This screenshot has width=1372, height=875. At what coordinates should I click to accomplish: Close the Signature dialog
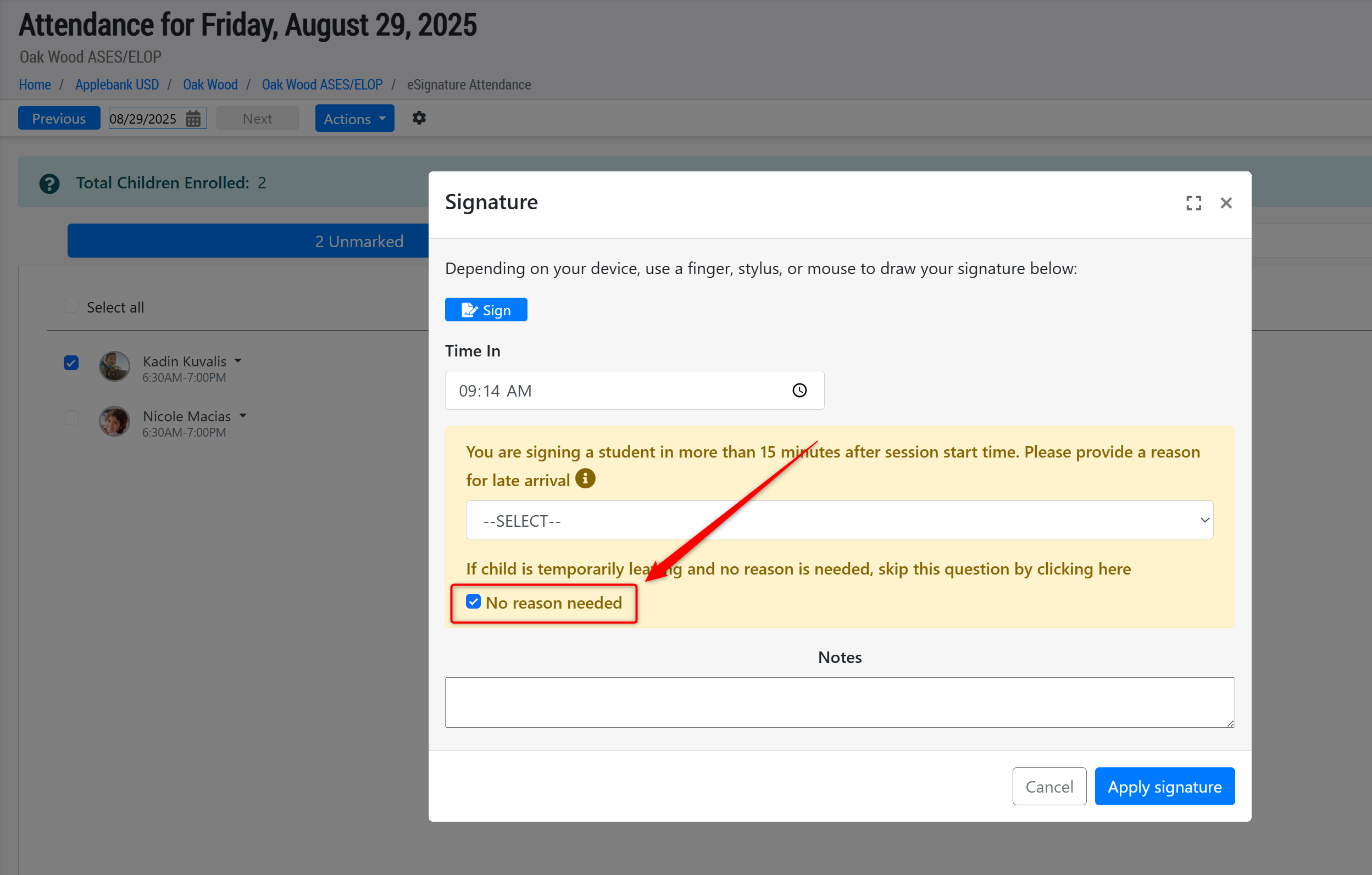1226,203
